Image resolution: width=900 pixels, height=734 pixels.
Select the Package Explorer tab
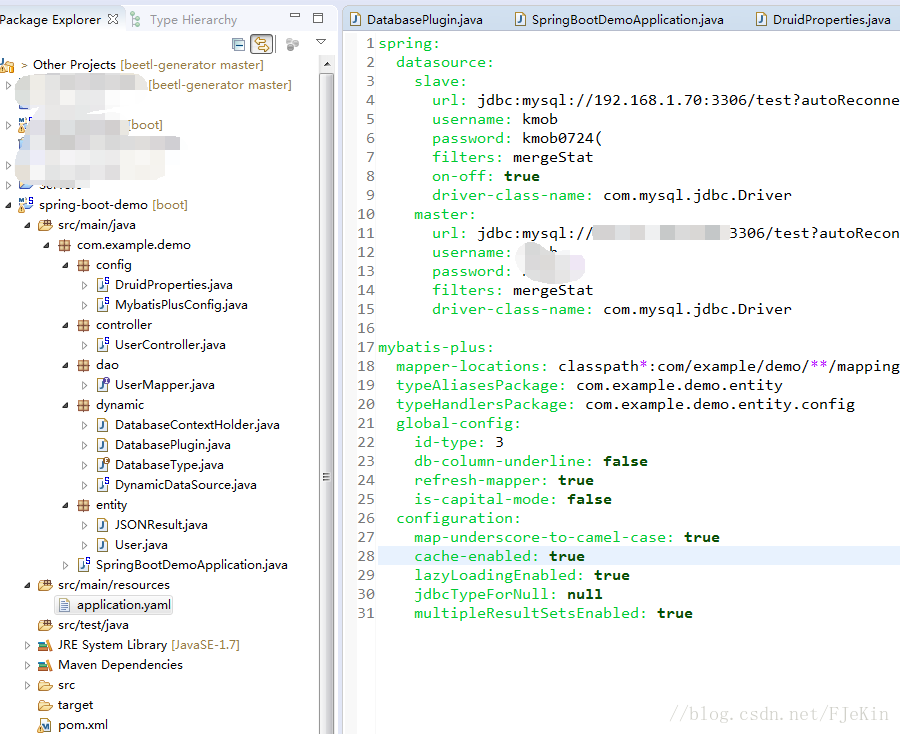(51, 20)
